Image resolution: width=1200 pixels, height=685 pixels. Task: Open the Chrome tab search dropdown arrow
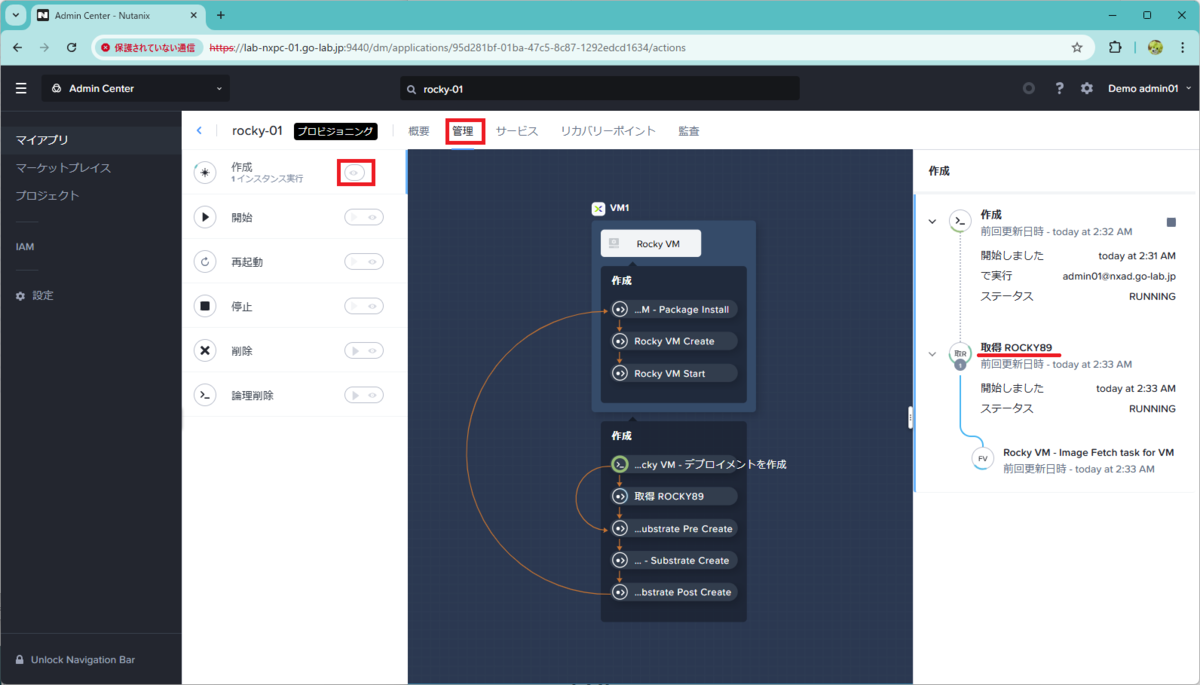tap(16, 15)
